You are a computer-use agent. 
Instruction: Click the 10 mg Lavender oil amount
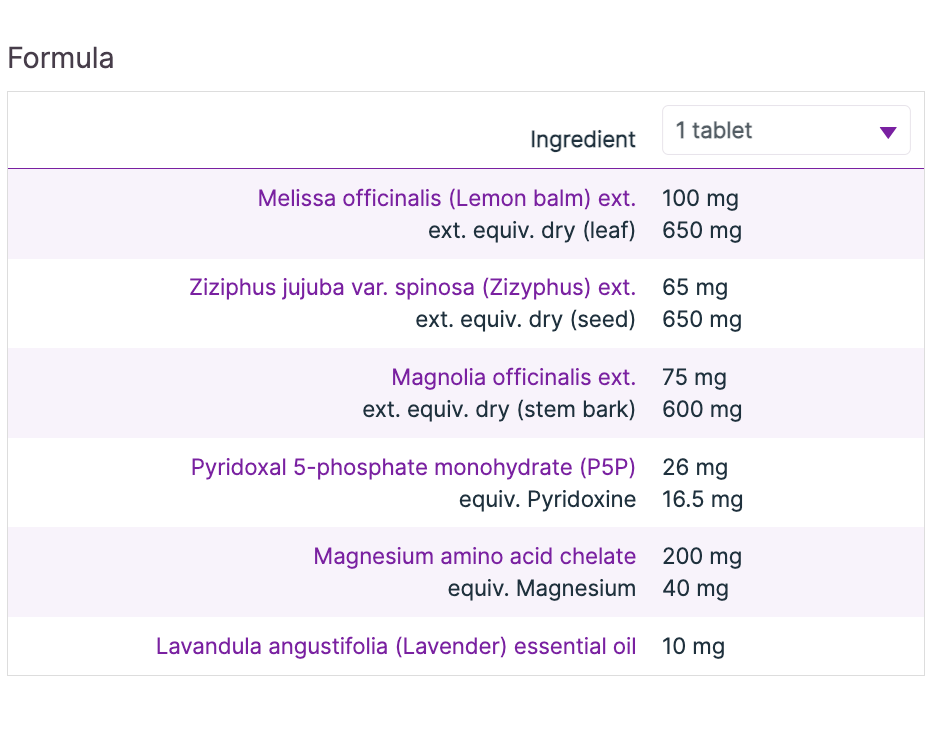click(x=693, y=646)
